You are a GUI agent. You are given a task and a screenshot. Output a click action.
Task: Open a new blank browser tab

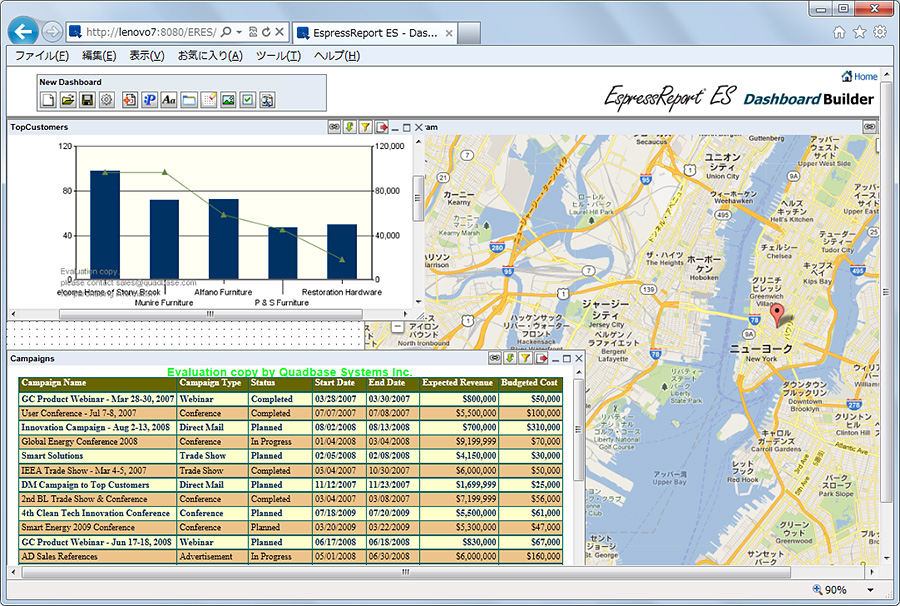pos(469,33)
